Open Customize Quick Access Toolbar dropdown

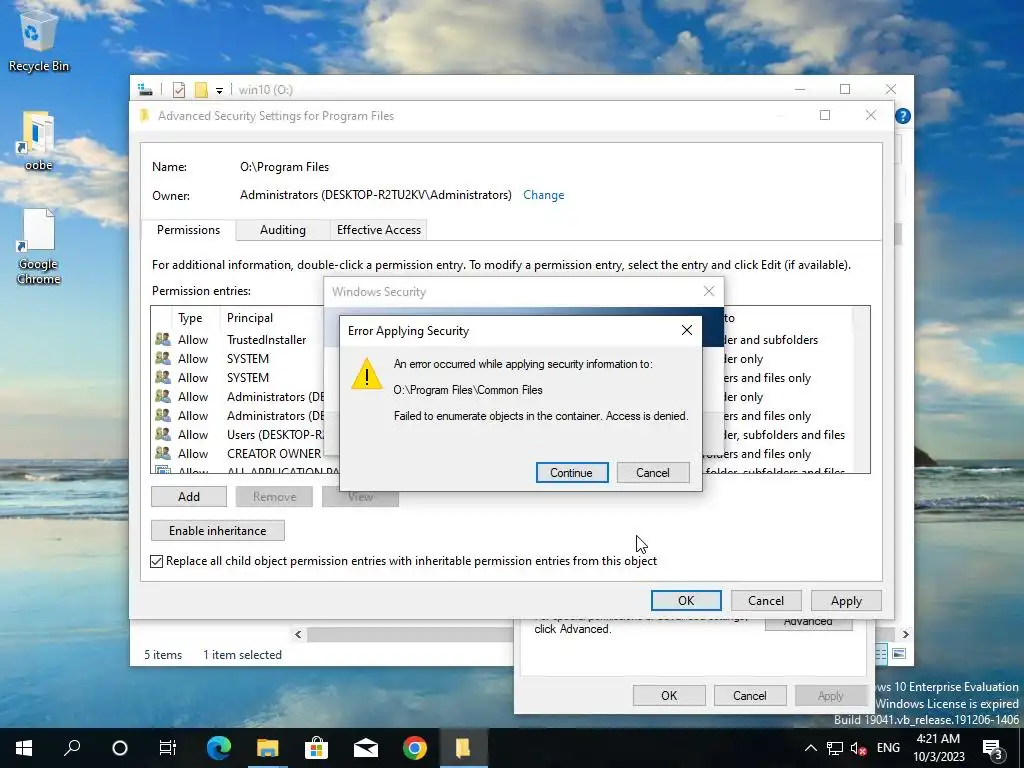(x=219, y=90)
